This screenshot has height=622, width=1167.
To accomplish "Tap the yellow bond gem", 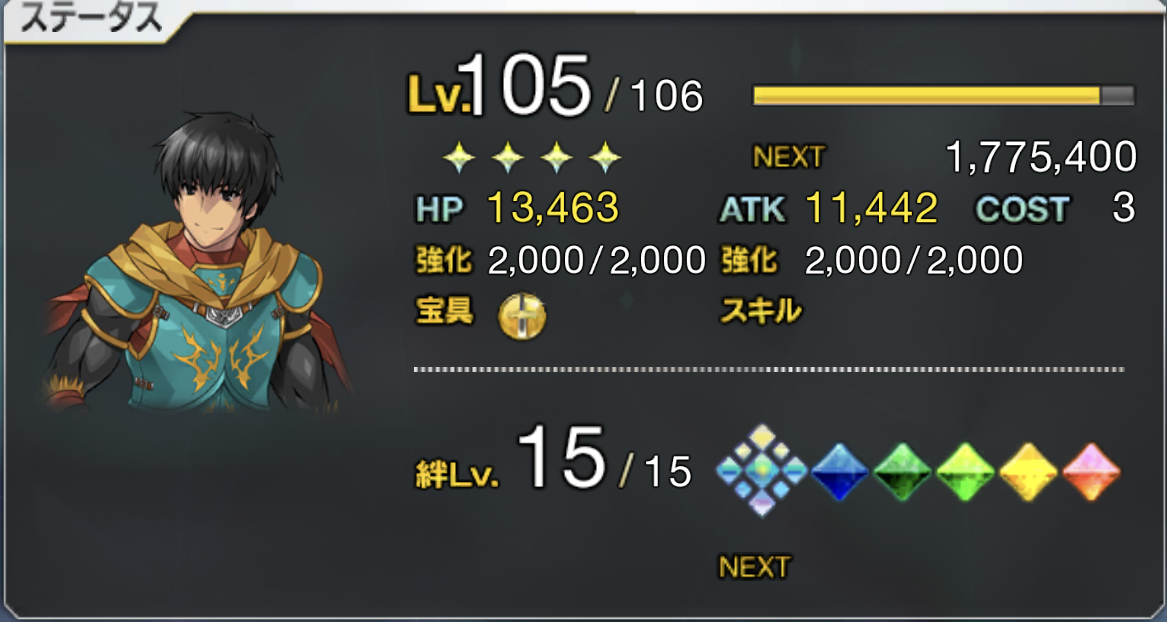I will [x=1028, y=471].
